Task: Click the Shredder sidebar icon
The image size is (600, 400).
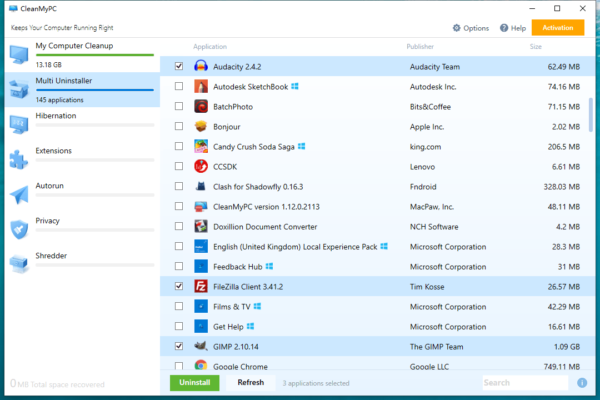Action: (19, 264)
